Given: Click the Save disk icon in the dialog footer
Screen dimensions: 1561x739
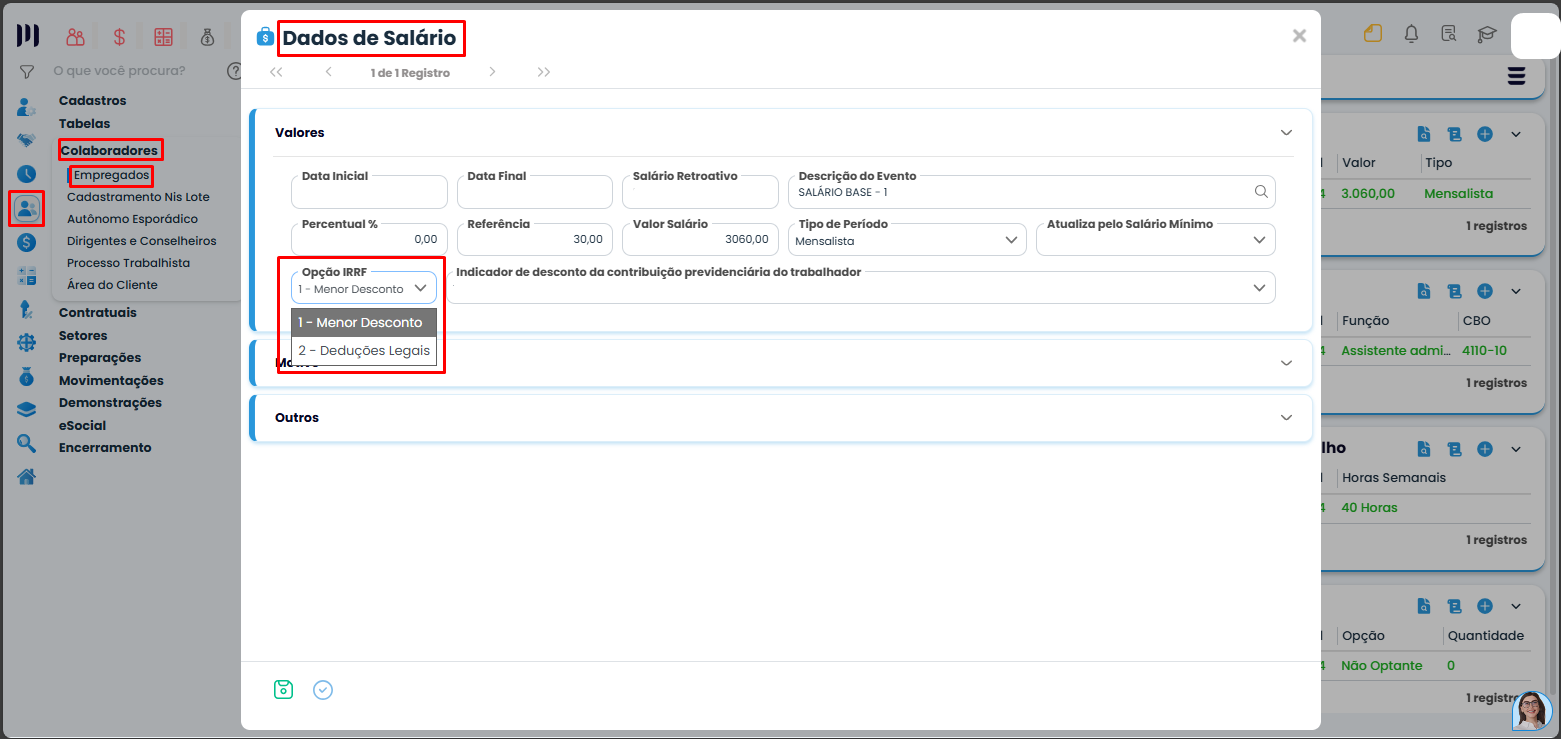Looking at the screenshot, I should point(284,689).
